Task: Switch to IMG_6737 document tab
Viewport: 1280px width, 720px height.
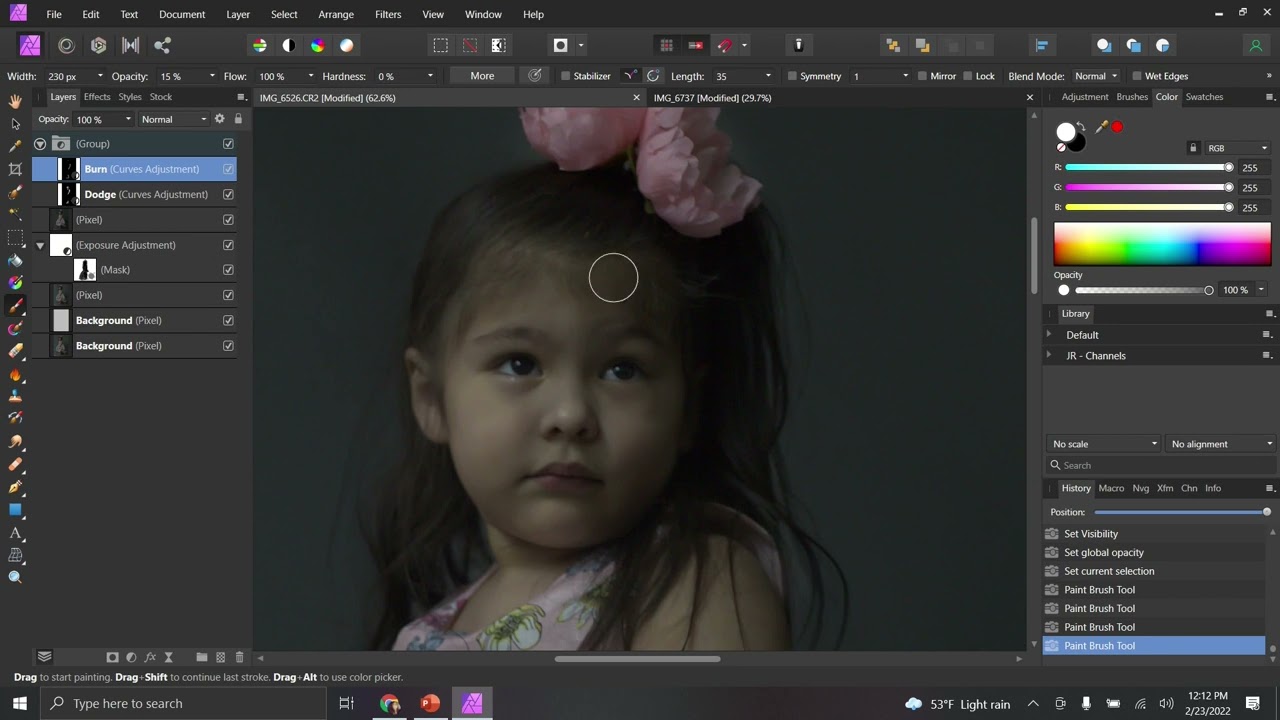Action: 712,98
